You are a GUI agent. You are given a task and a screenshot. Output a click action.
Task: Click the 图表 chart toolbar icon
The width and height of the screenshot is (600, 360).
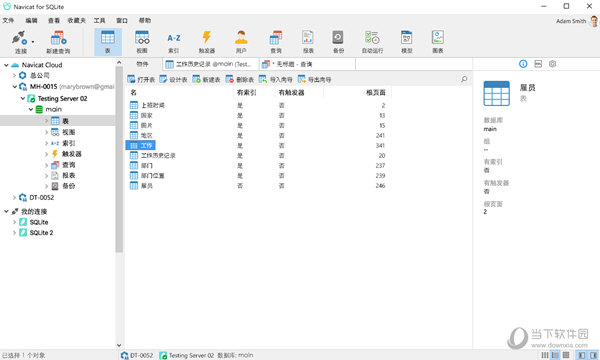[438, 37]
